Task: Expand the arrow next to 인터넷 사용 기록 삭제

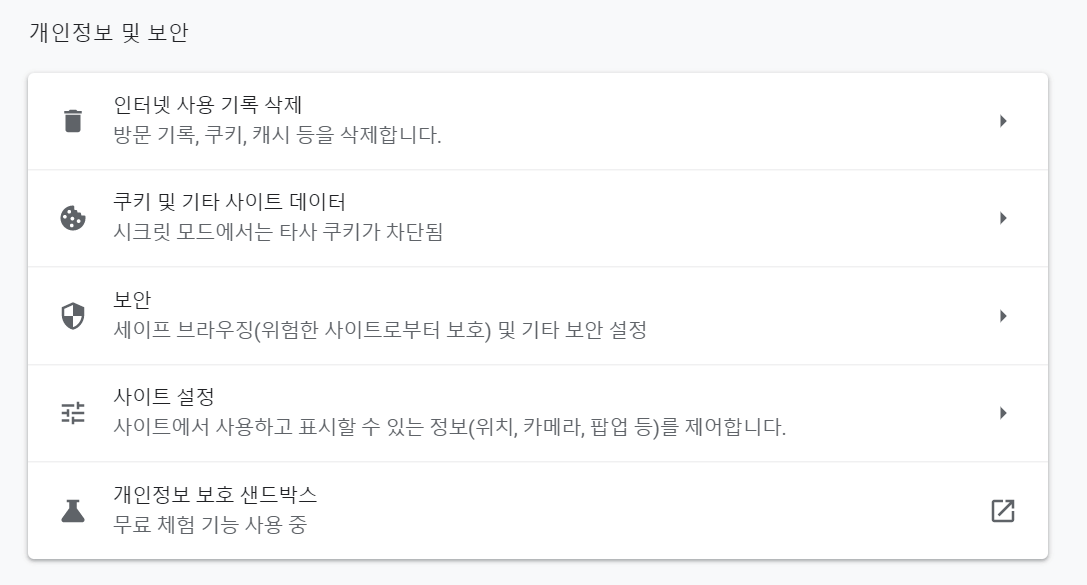Action: tap(1003, 121)
